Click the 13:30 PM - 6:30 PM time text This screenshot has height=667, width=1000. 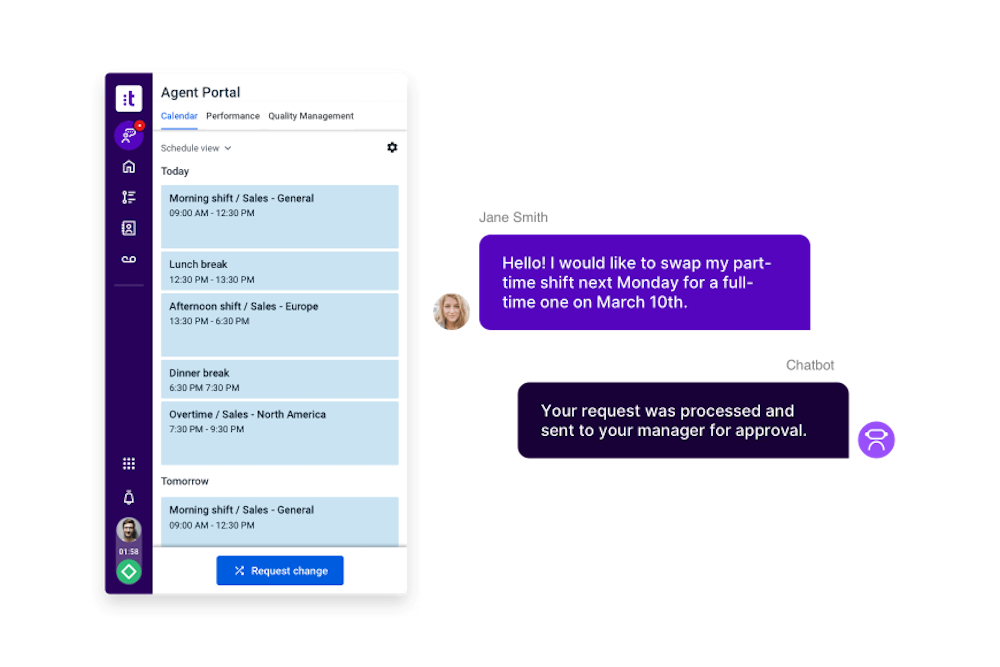coord(209,321)
